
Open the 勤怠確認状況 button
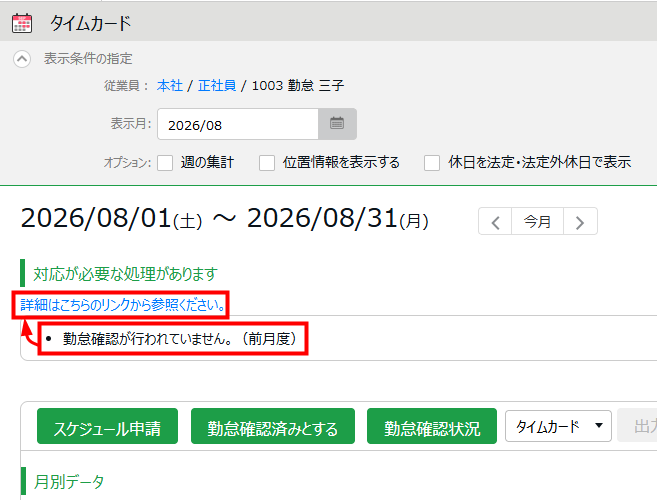pyautogui.click(x=432, y=426)
